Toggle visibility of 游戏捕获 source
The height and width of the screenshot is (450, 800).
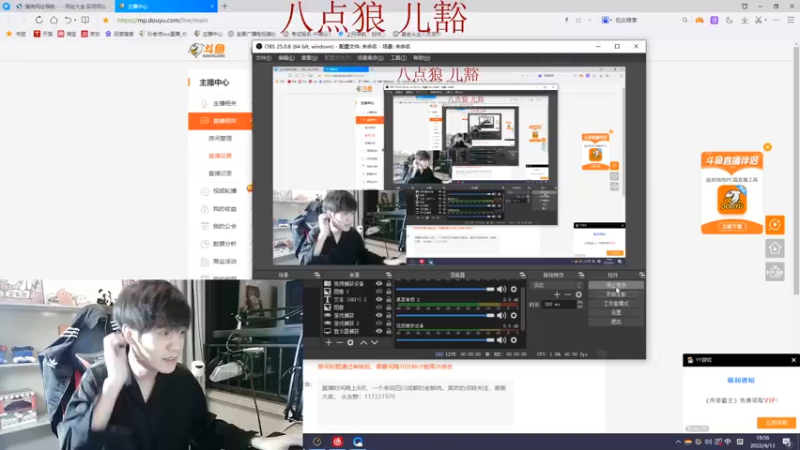[379, 315]
